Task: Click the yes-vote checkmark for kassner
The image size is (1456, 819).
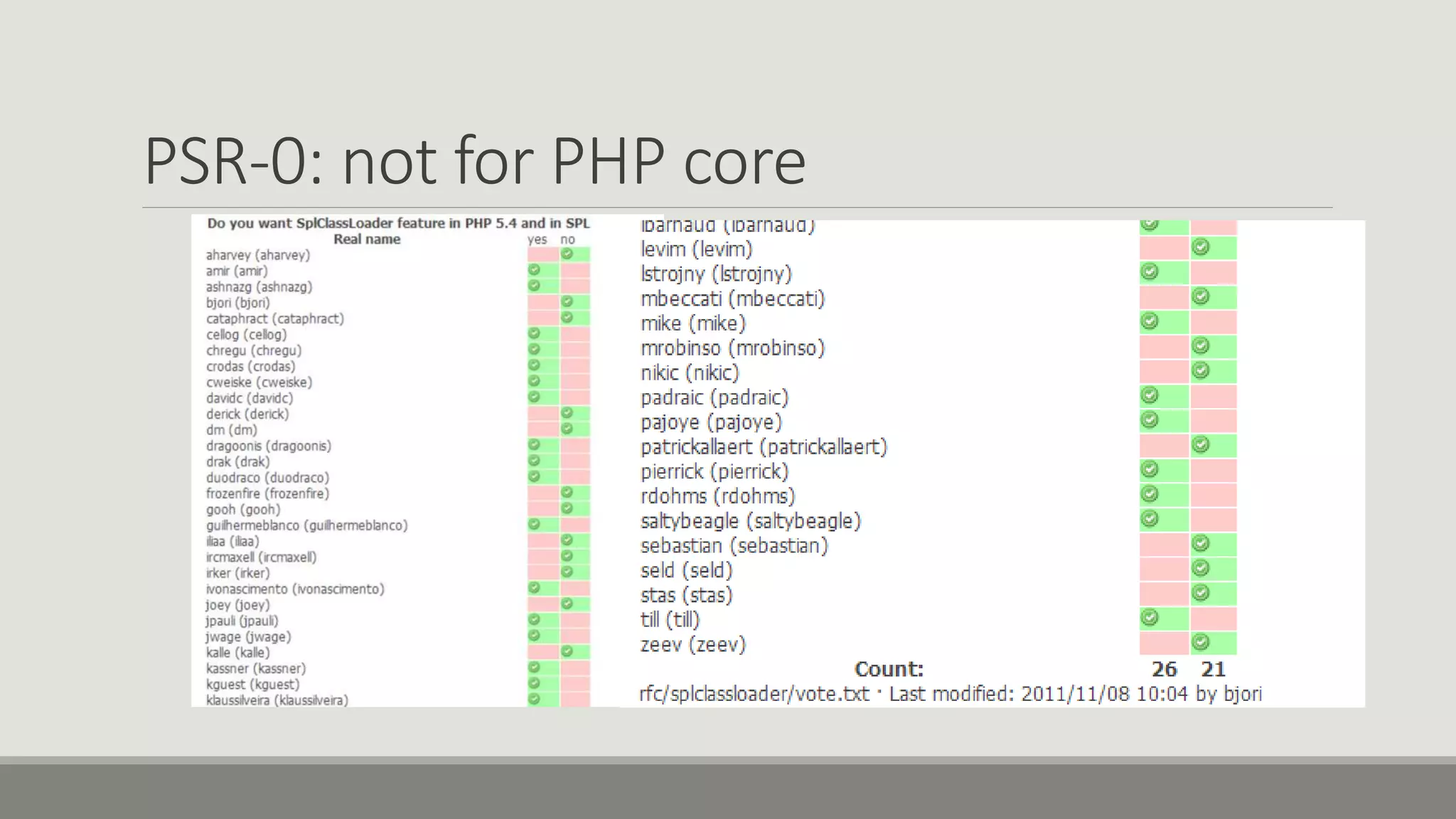Action: pos(534,668)
